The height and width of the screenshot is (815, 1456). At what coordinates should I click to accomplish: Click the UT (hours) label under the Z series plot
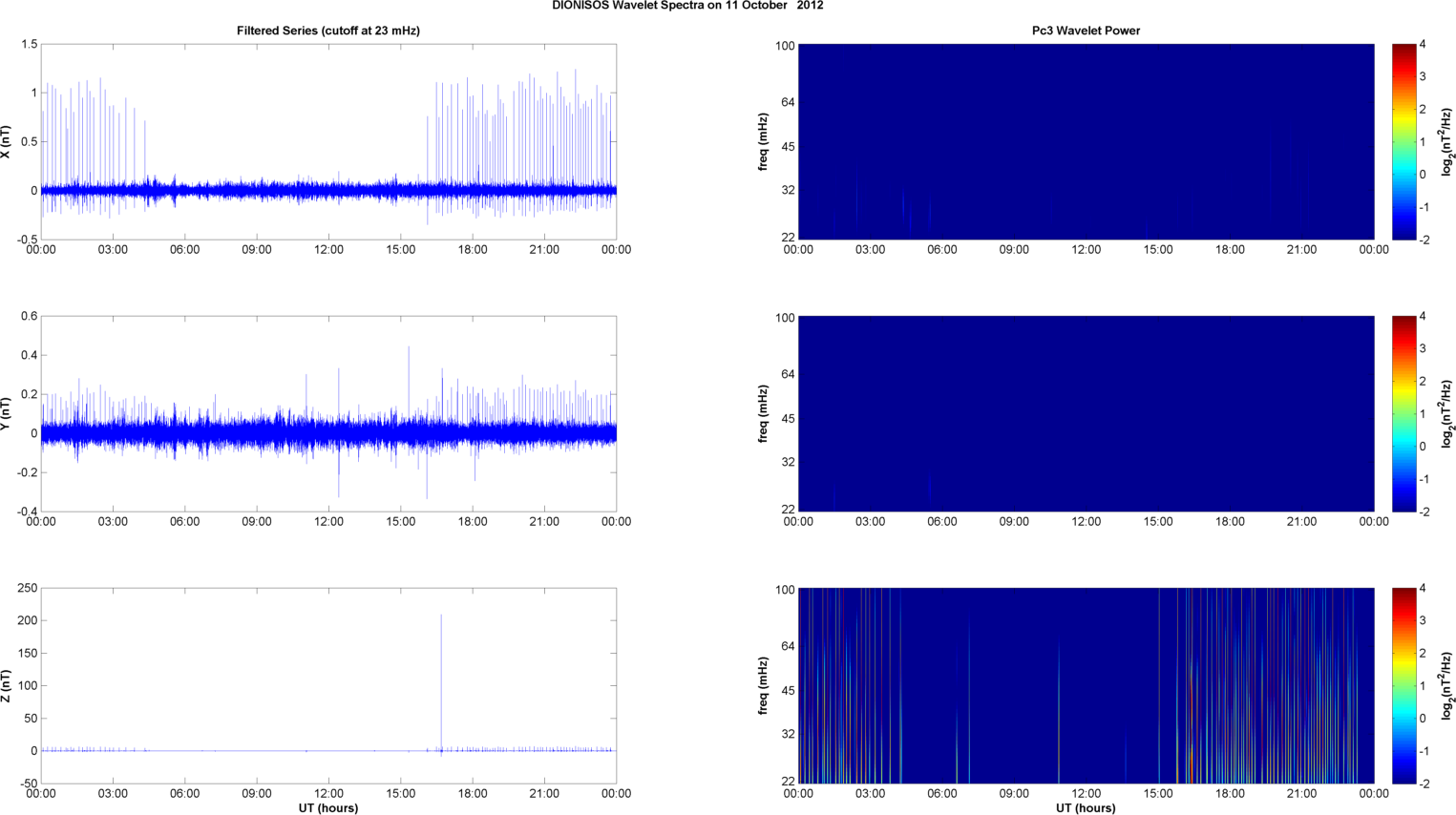[x=328, y=807]
